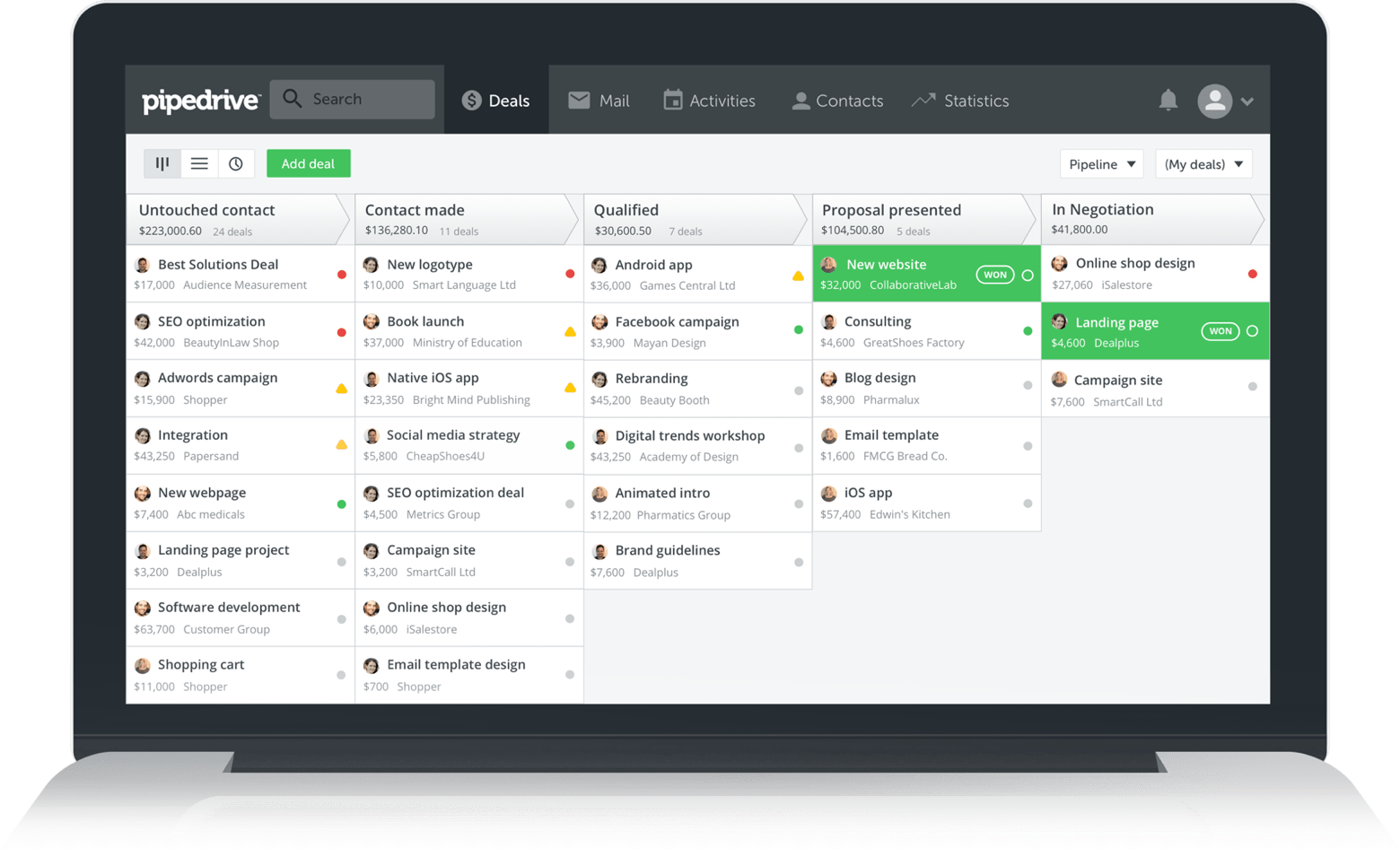Select the Untouched contact stage header
The height and width of the screenshot is (849, 1400).
coord(238,220)
